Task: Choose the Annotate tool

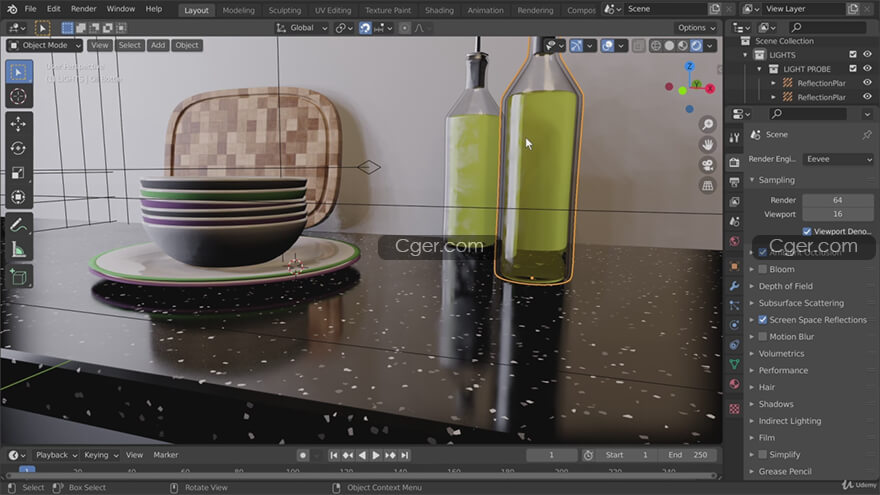Action: (19, 225)
